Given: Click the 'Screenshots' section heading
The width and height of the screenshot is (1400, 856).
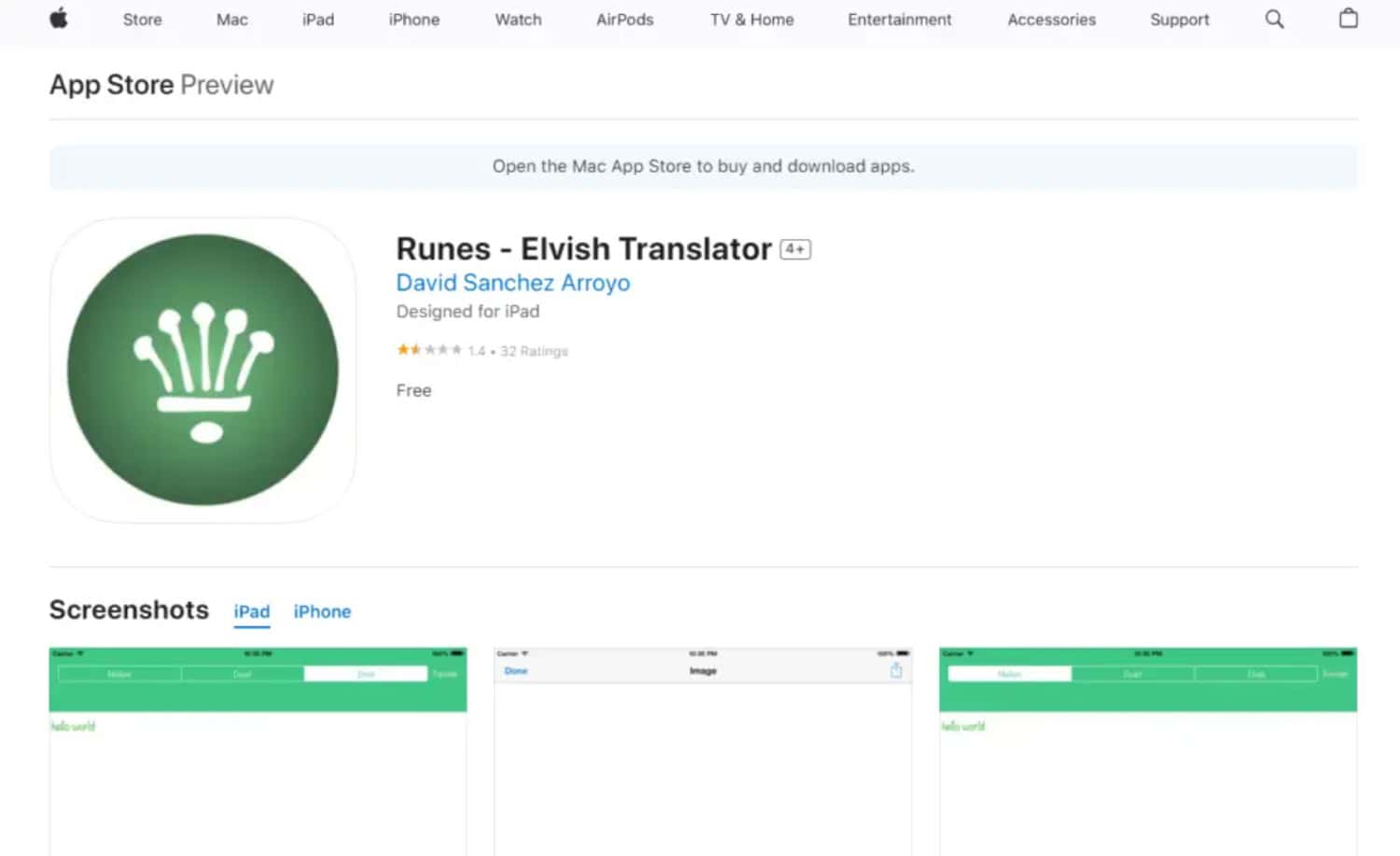Looking at the screenshot, I should 129,610.
